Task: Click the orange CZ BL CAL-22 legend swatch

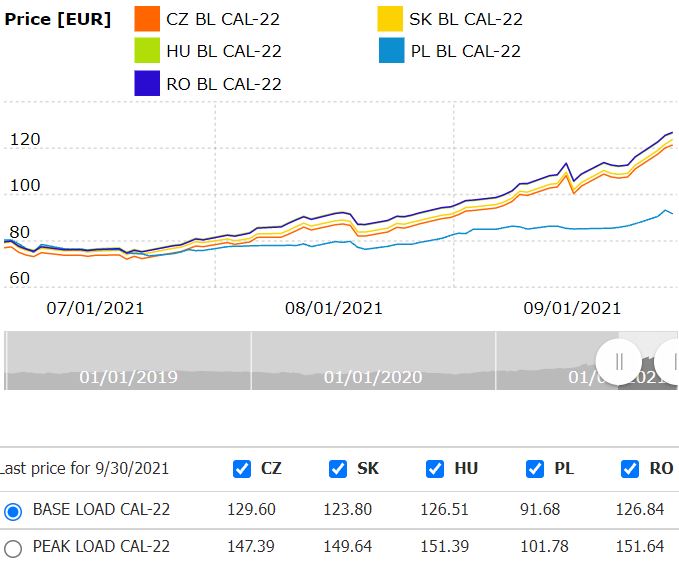Action: (147, 18)
